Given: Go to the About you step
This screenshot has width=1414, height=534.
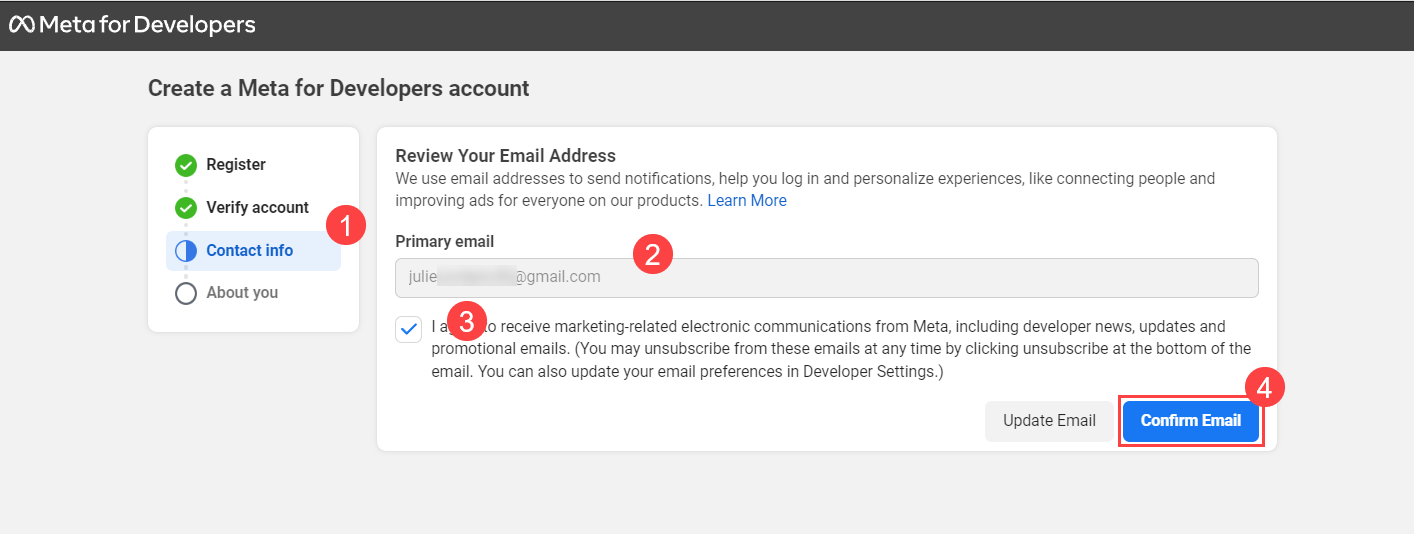Looking at the screenshot, I should click(242, 293).
